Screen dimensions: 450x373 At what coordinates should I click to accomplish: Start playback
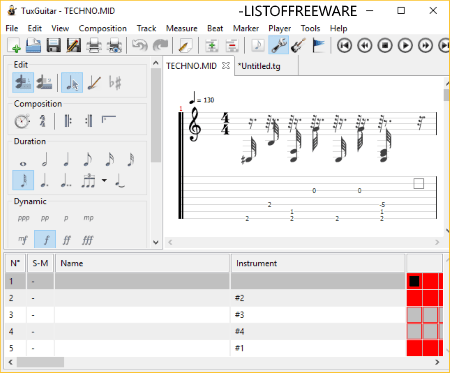point(405,45)
